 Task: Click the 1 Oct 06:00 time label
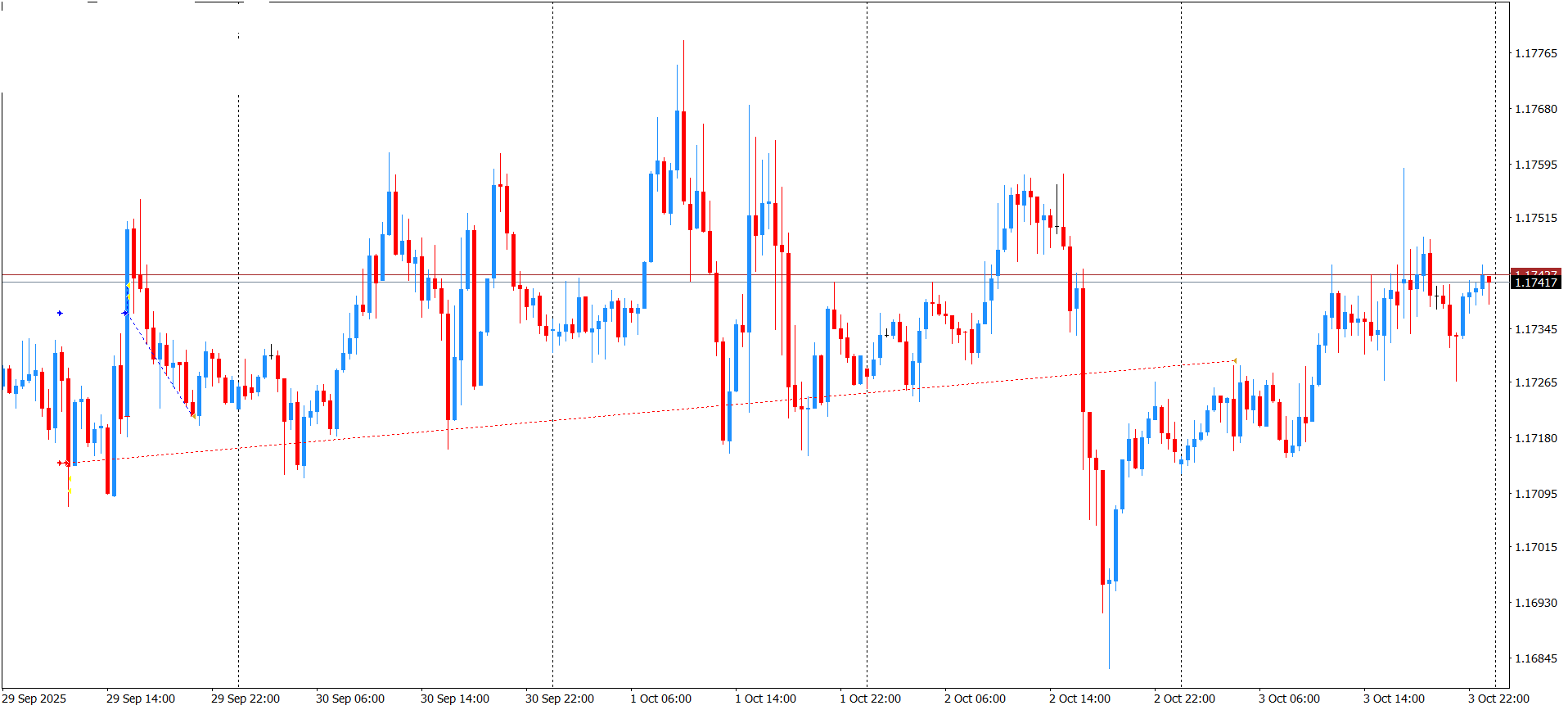coord(660,699)
